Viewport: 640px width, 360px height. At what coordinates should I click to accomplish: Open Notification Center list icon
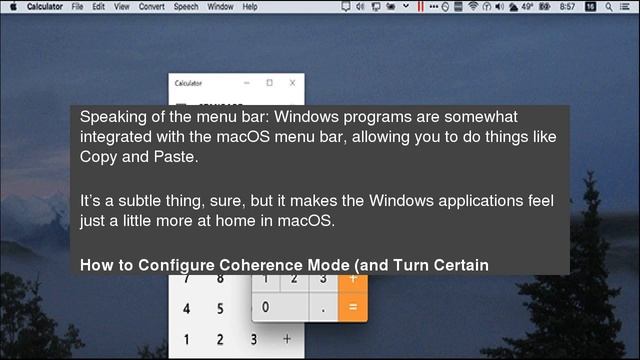click(x=624, y=7)
